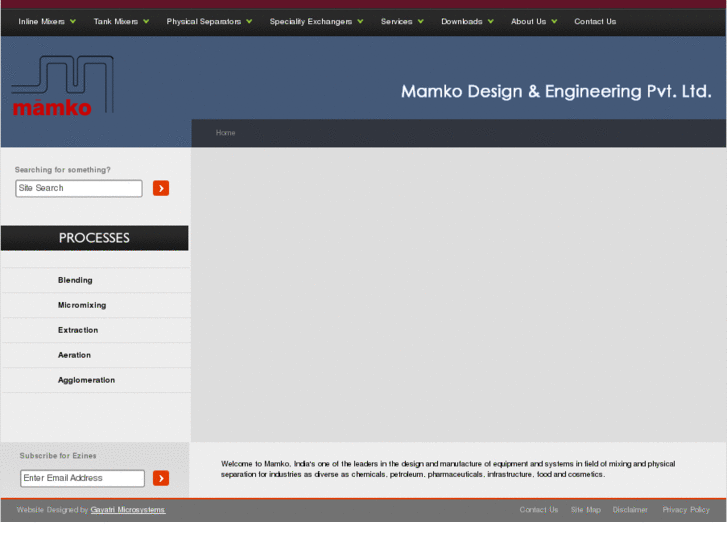Click the Home breadcrumb link

point(225,133)
